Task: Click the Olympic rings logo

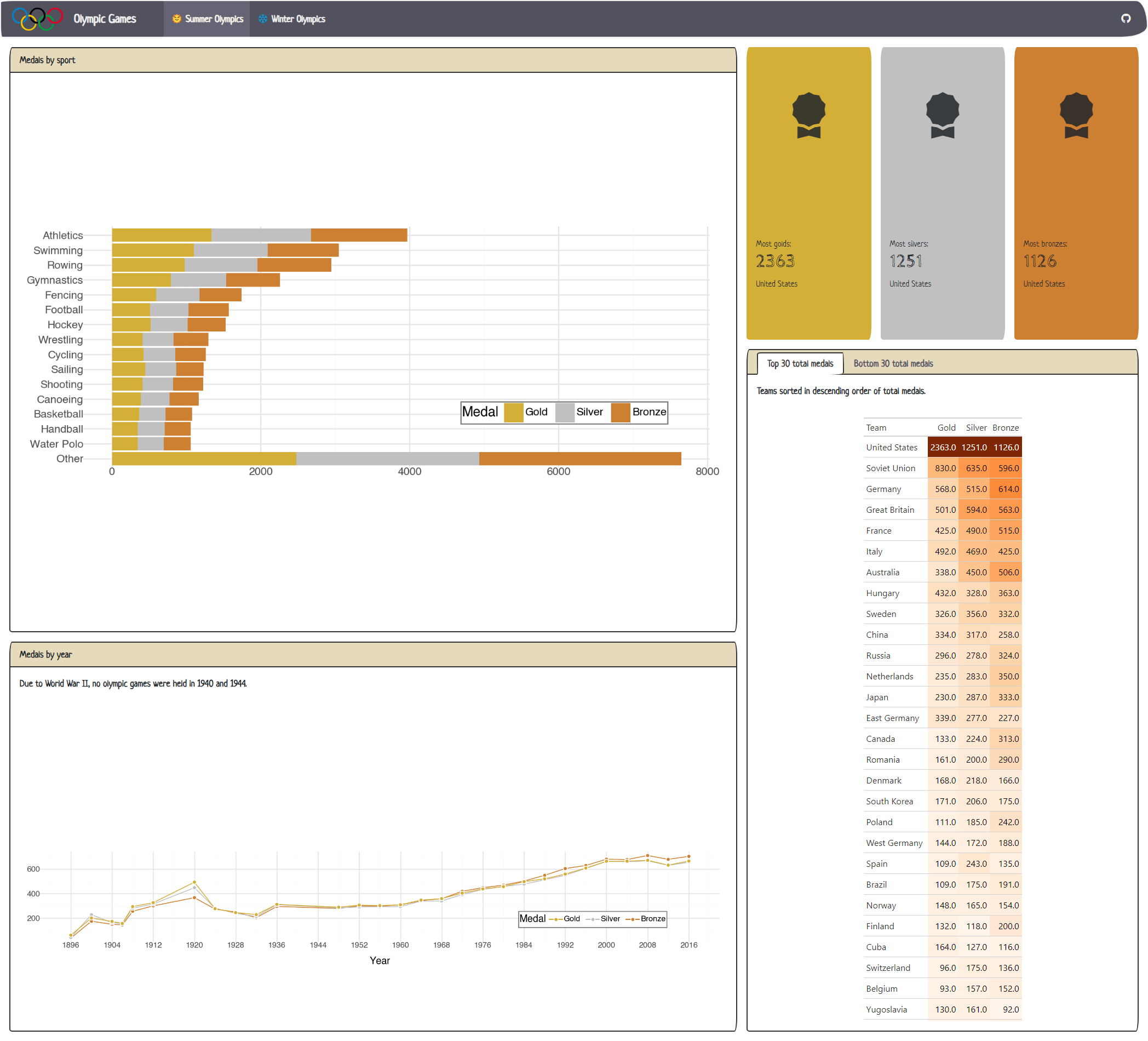Action: click(x=37, y=18)
